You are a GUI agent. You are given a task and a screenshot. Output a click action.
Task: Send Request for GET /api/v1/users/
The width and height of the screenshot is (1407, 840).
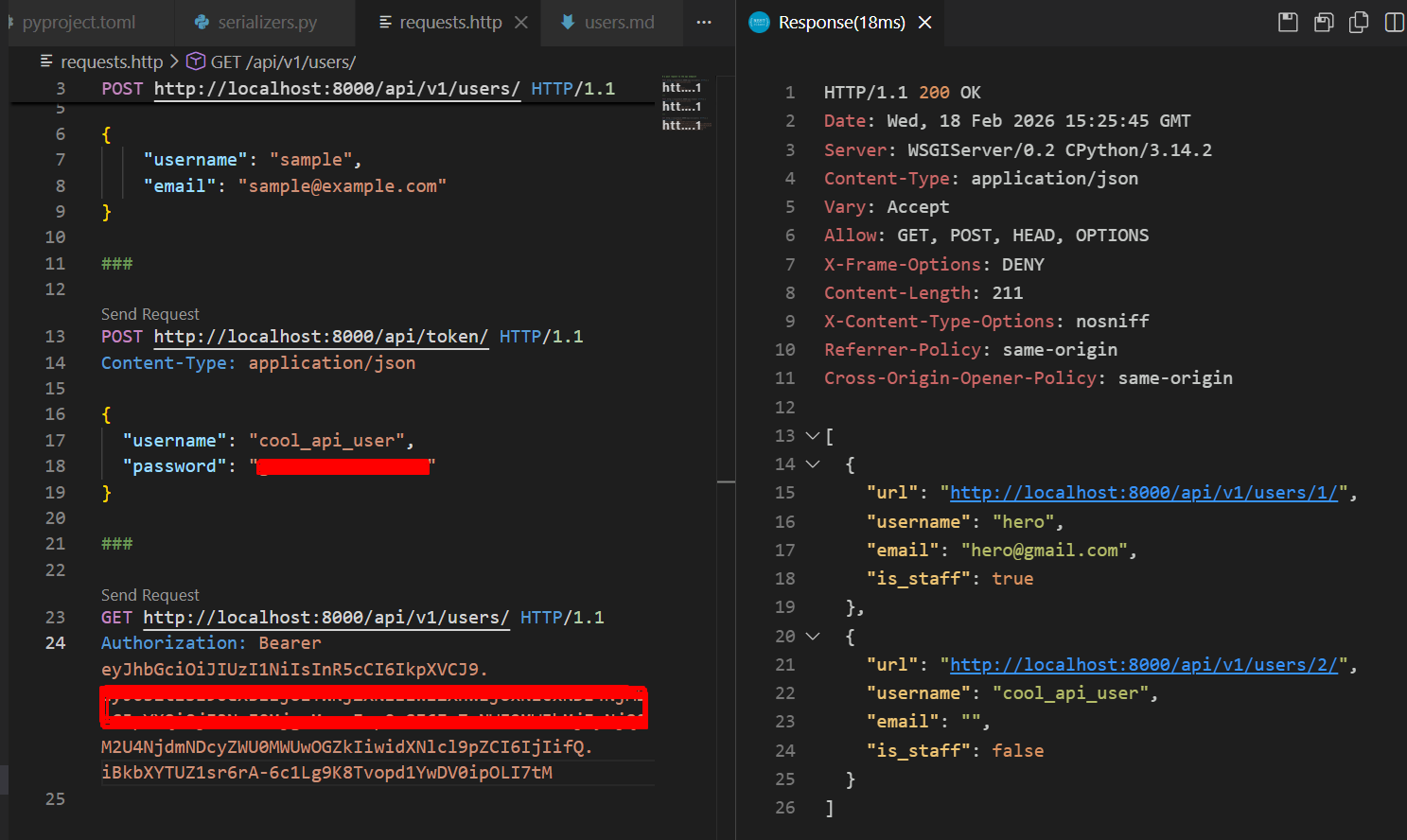150,595
